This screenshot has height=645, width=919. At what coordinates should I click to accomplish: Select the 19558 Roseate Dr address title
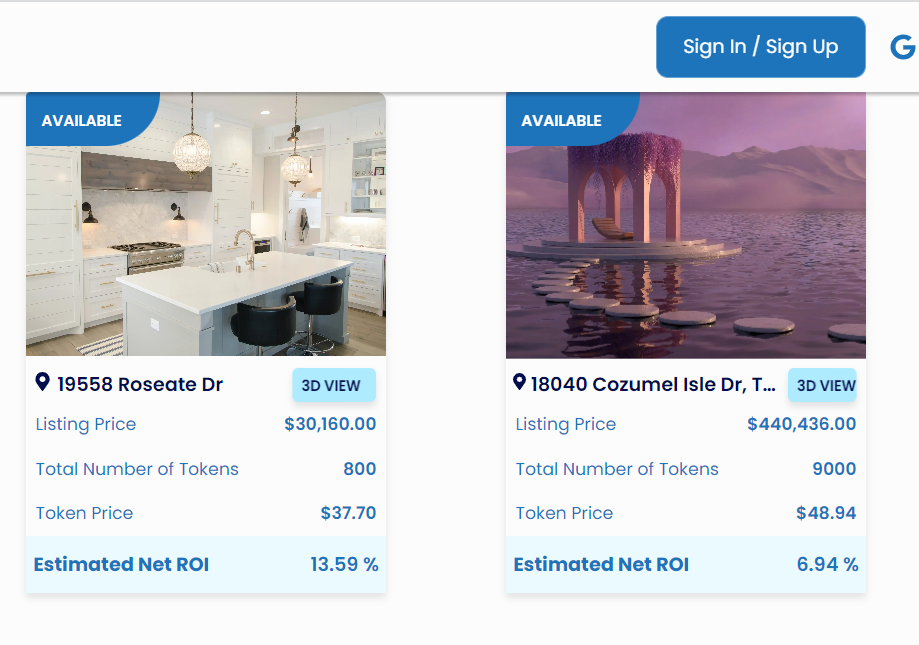[140, 385]
